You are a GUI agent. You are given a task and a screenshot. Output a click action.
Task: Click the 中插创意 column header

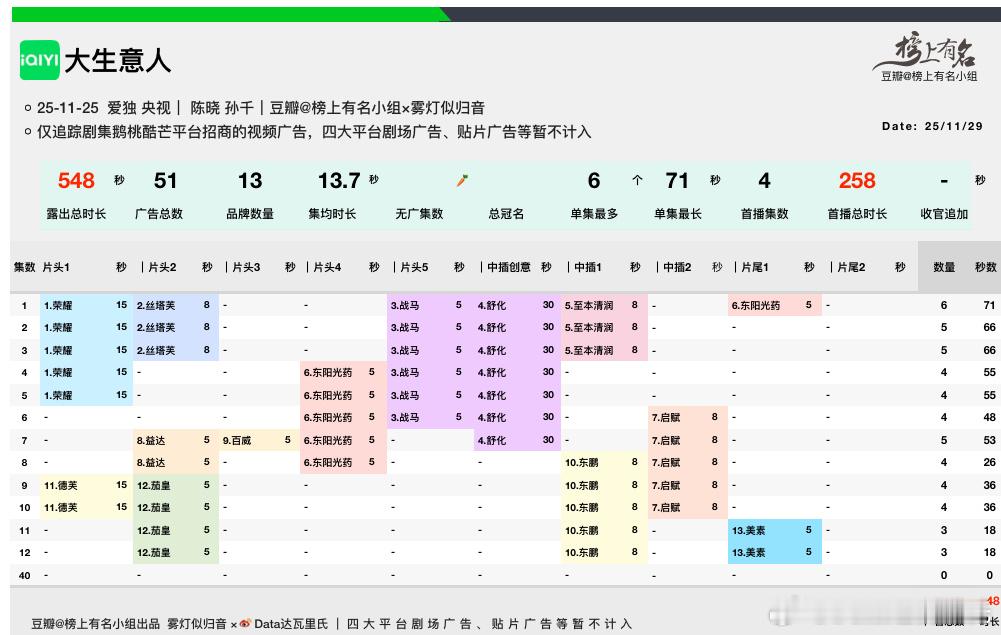[509, 267]
